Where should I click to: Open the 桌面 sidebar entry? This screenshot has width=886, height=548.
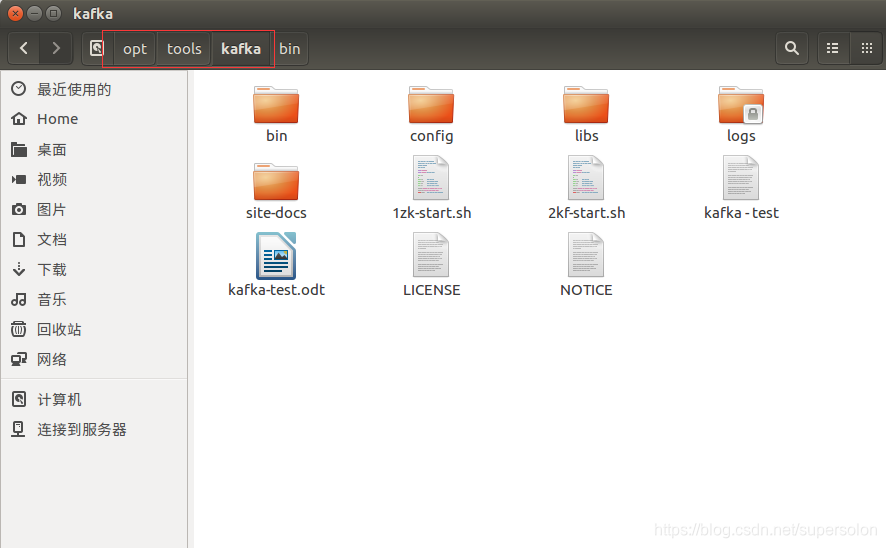tap(94, 150)
